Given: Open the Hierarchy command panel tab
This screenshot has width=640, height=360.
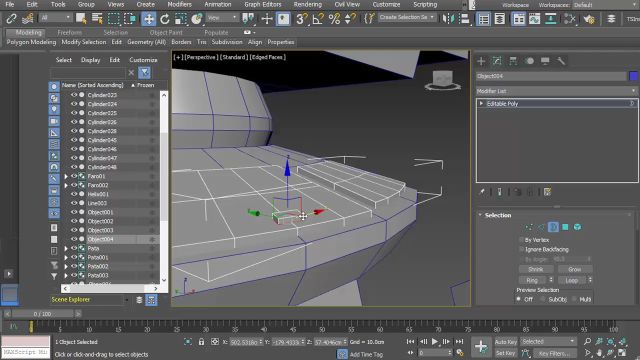Looking at the screenshot, I should point(513,61).
